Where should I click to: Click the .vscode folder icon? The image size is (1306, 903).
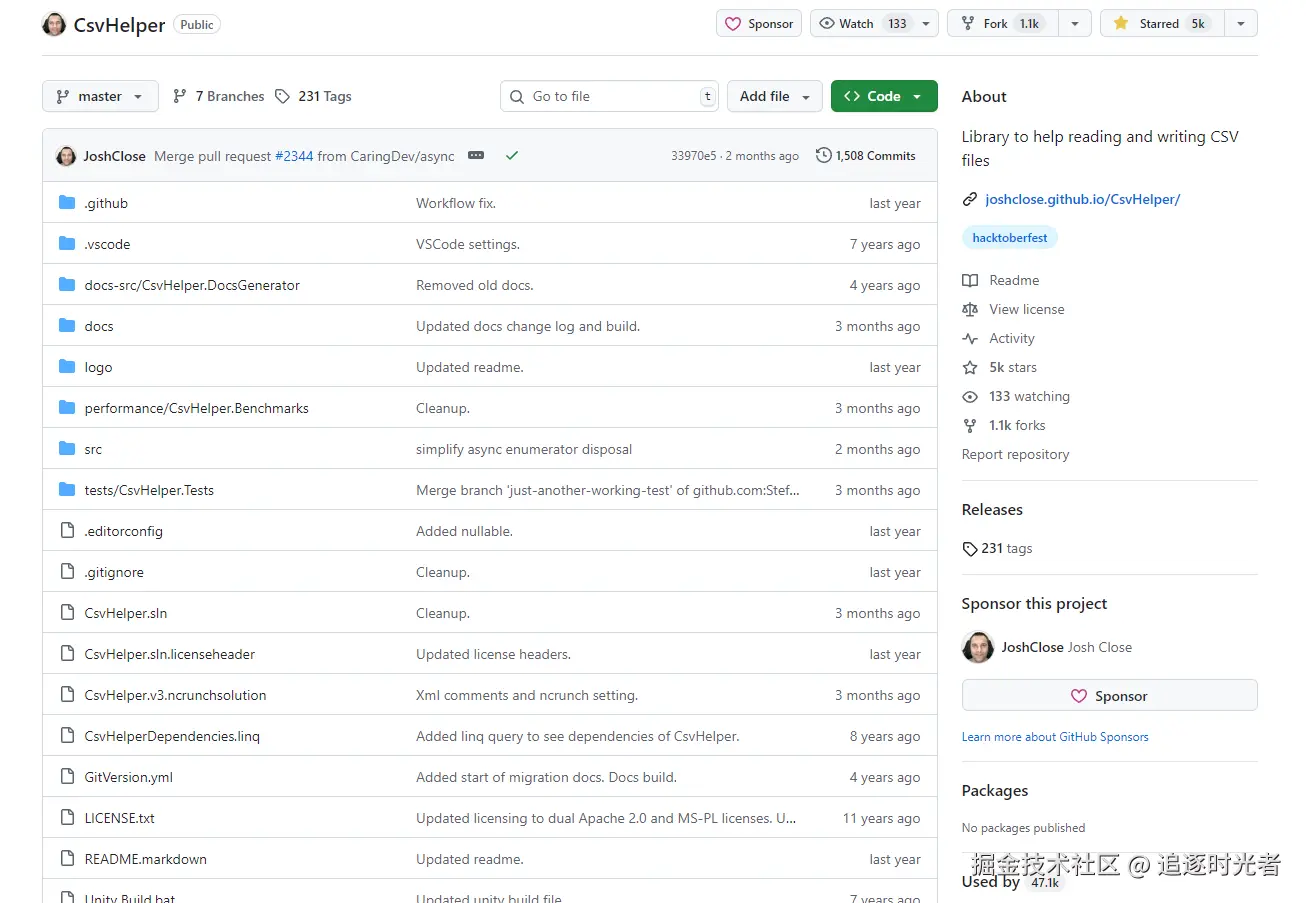67,244
